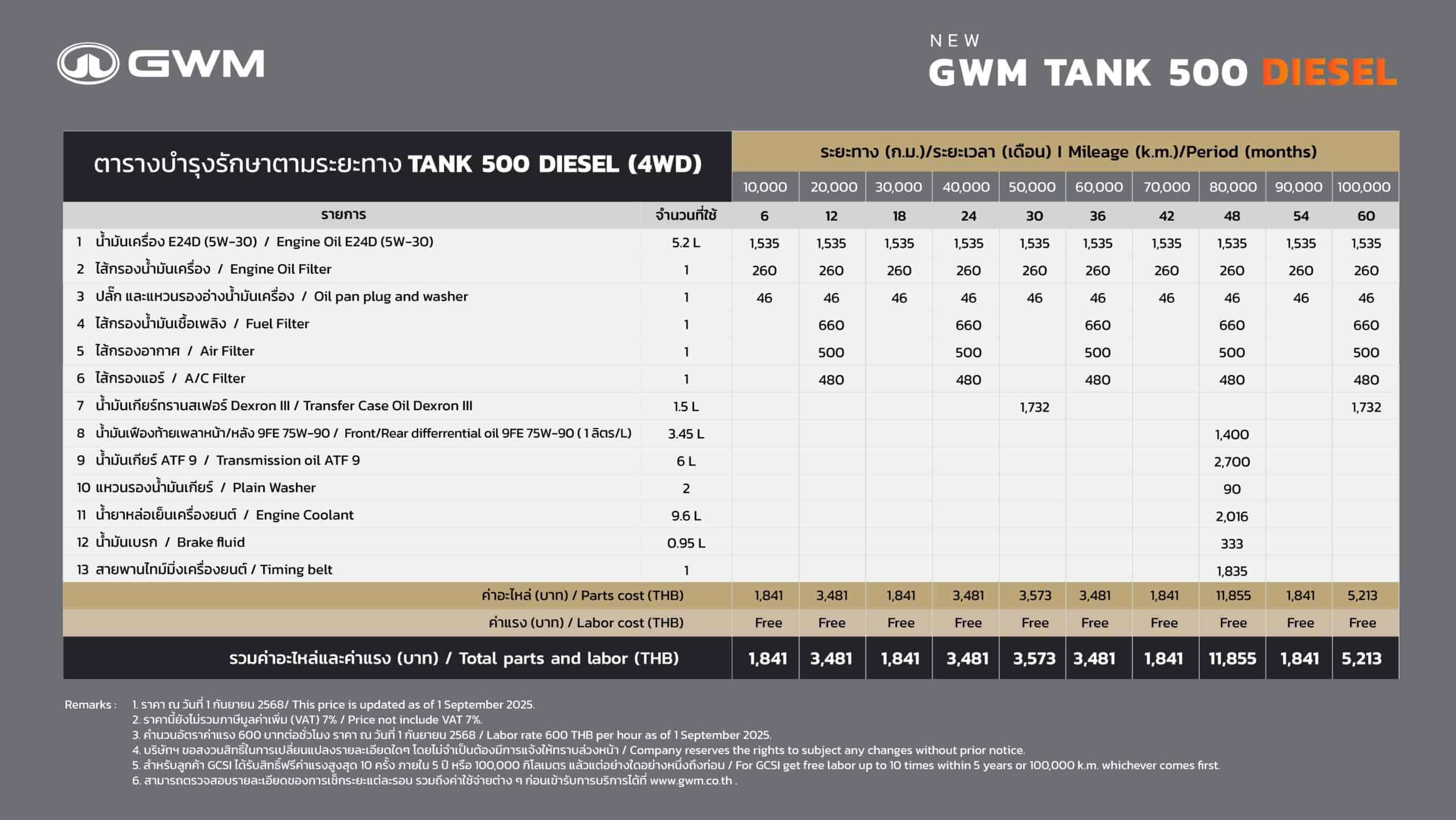
Task: Select the 1,732 Transfer Case Oil price
Action: pyautogui.click(x=1035, y=406)
